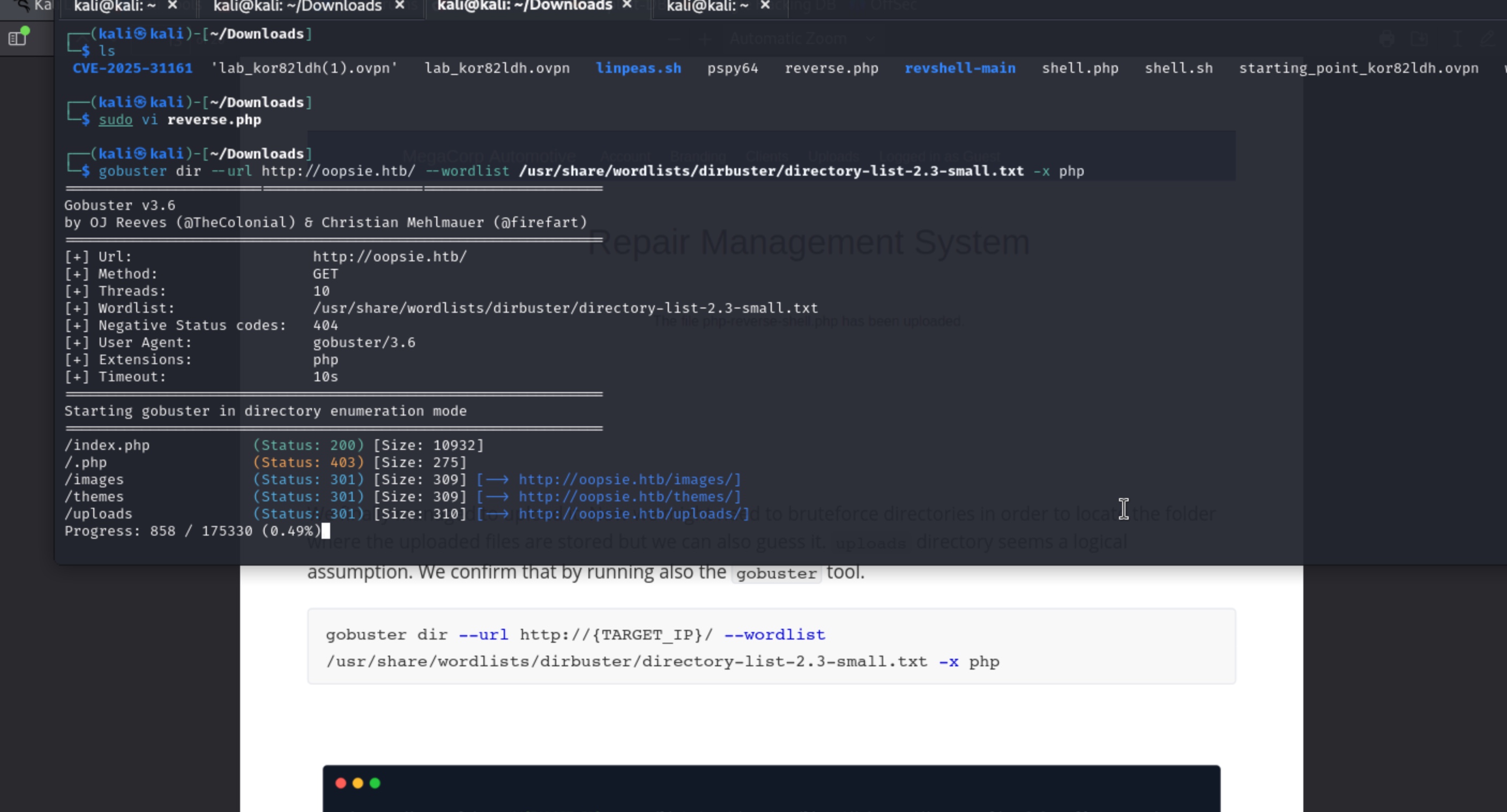This screenshot has width=1507, height=812.
Task: Select the active third kali@kali: ~/Downloads tab
Action: pyautogui.click(x=524, y=6)
